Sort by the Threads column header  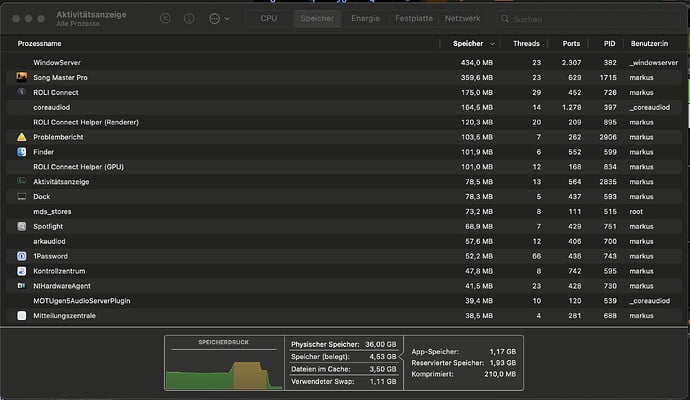click(x=526, y=44)
